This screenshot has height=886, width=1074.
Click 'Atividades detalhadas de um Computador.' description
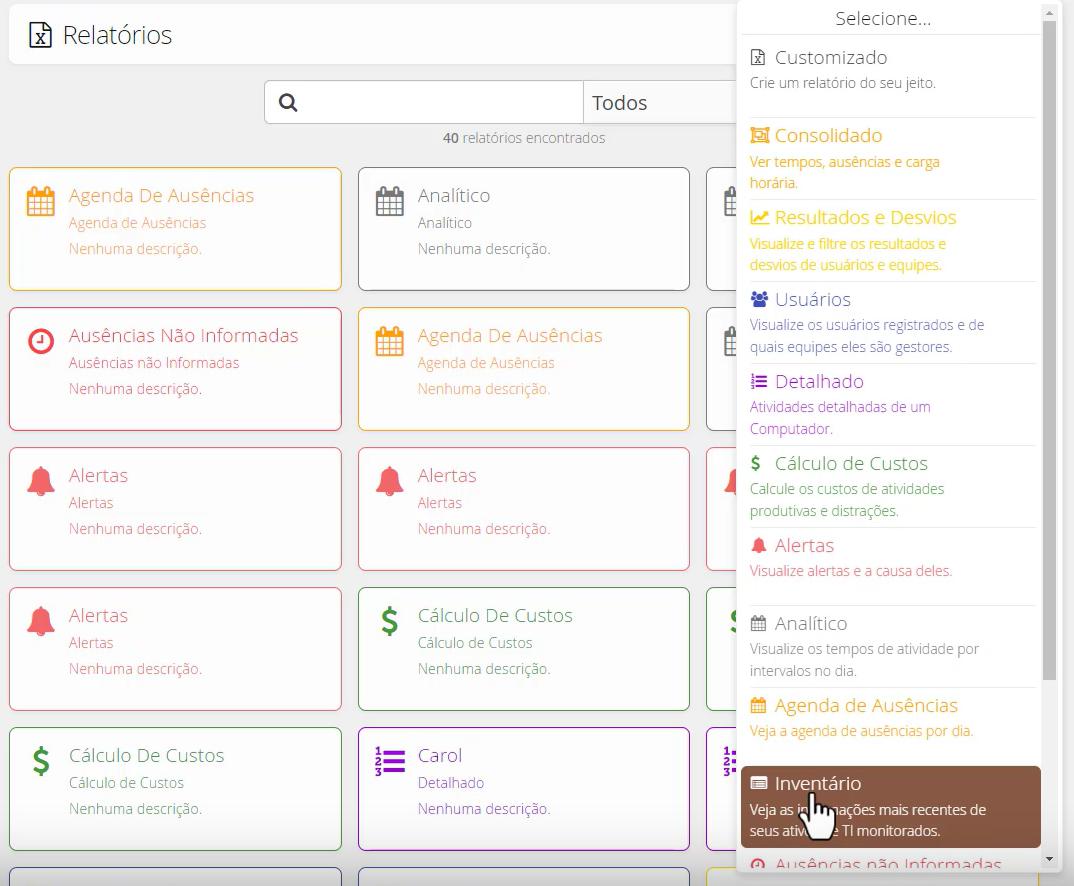pos(840,418)
